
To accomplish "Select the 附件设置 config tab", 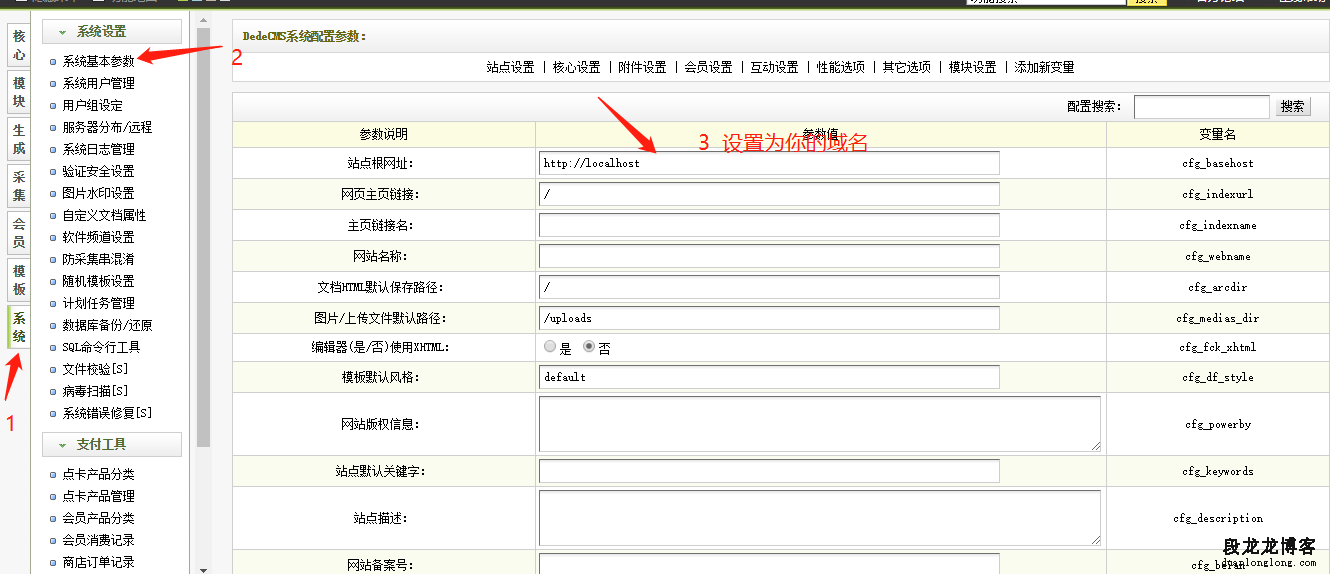I will (643, 67).
